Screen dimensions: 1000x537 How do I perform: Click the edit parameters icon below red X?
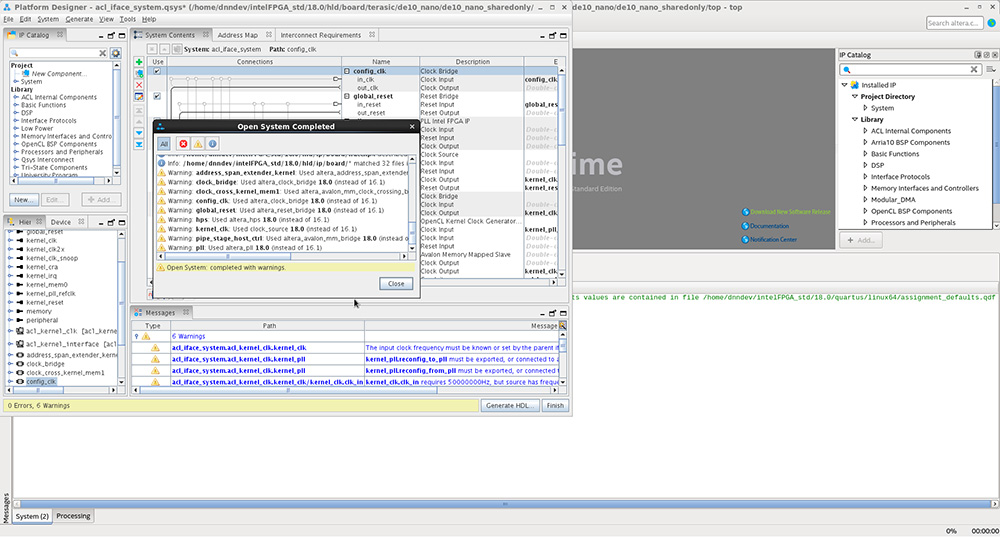(139, 96)
